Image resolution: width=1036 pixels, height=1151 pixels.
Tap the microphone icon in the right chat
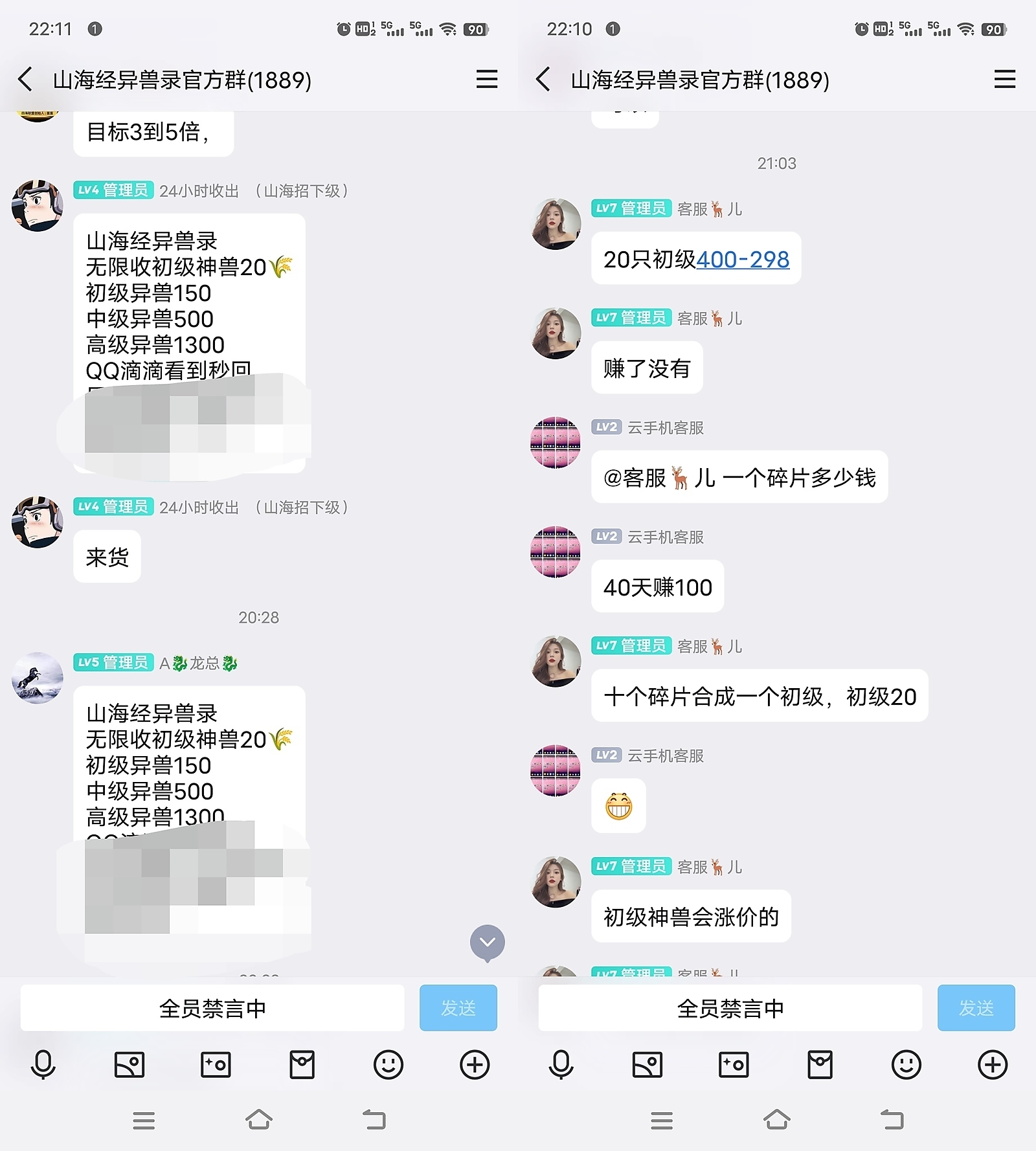point(561,1064)
